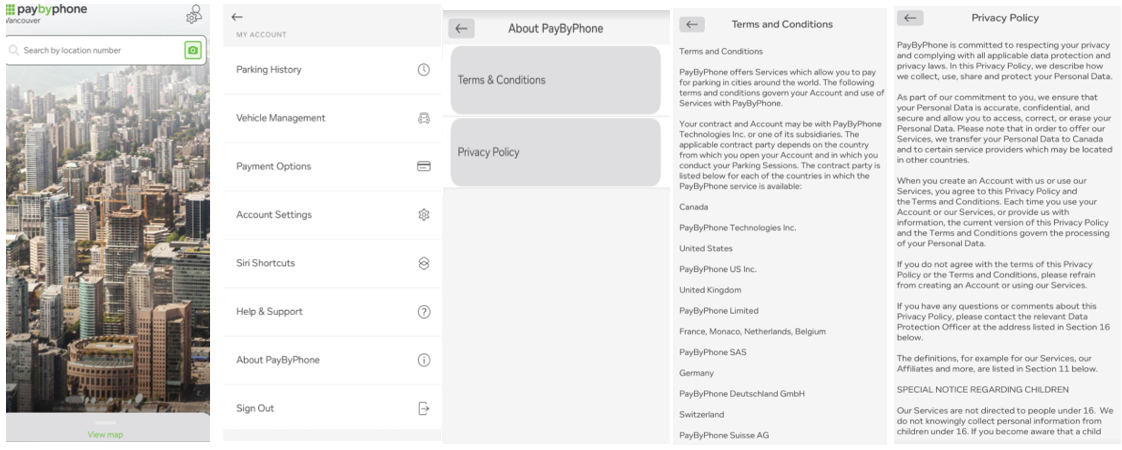Click France, Monaco, Netherlands, Belgium entry

752,331
